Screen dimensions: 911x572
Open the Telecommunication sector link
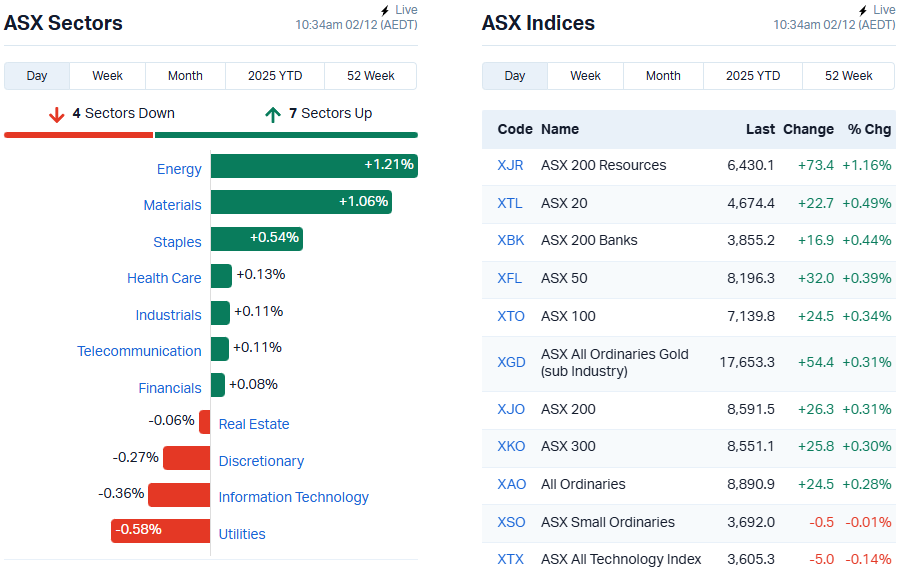coord(139,351)
